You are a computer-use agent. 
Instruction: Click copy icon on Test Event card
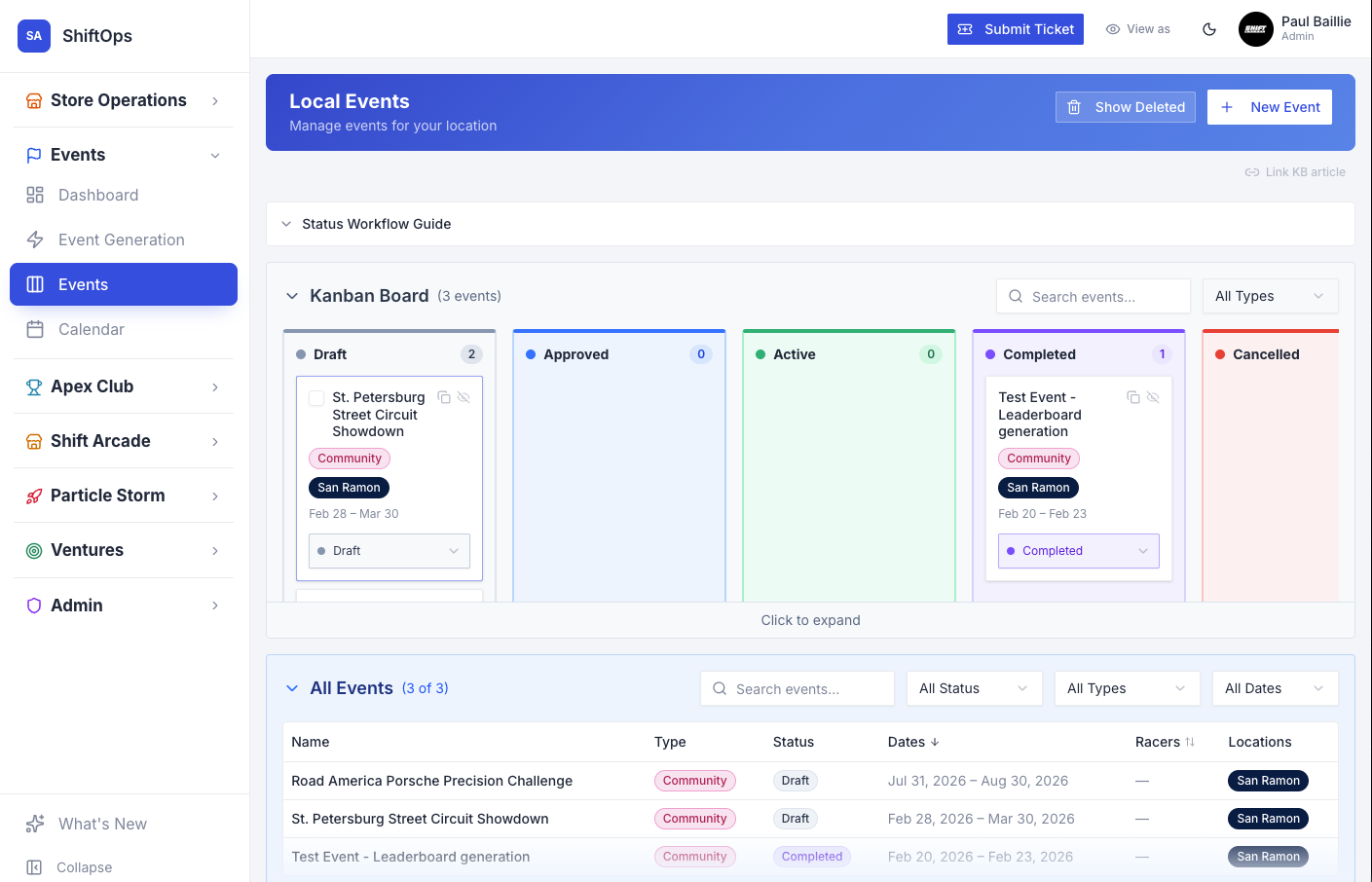[1133, 397]
